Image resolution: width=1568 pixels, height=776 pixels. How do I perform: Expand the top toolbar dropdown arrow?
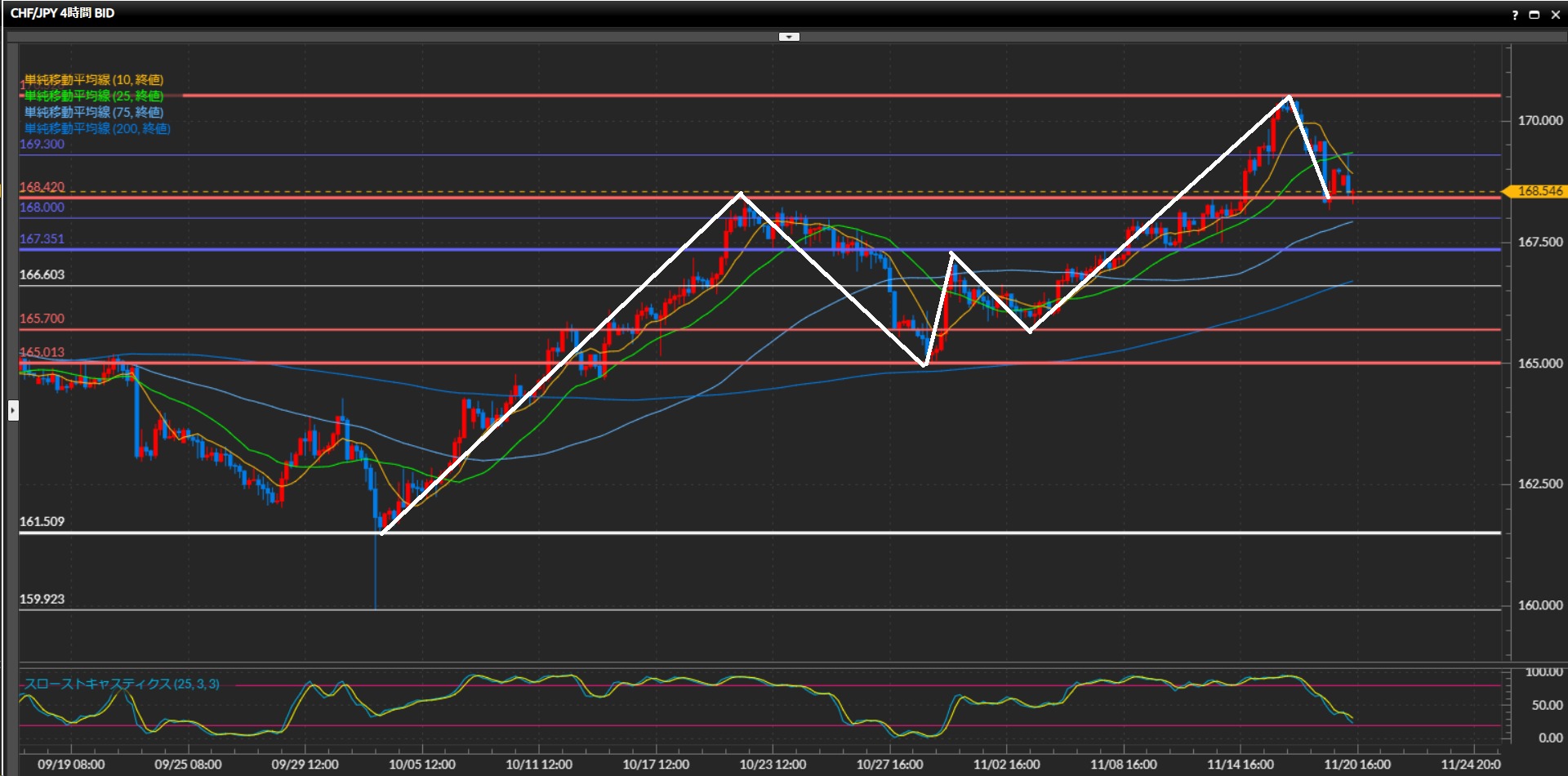[789, 37]
